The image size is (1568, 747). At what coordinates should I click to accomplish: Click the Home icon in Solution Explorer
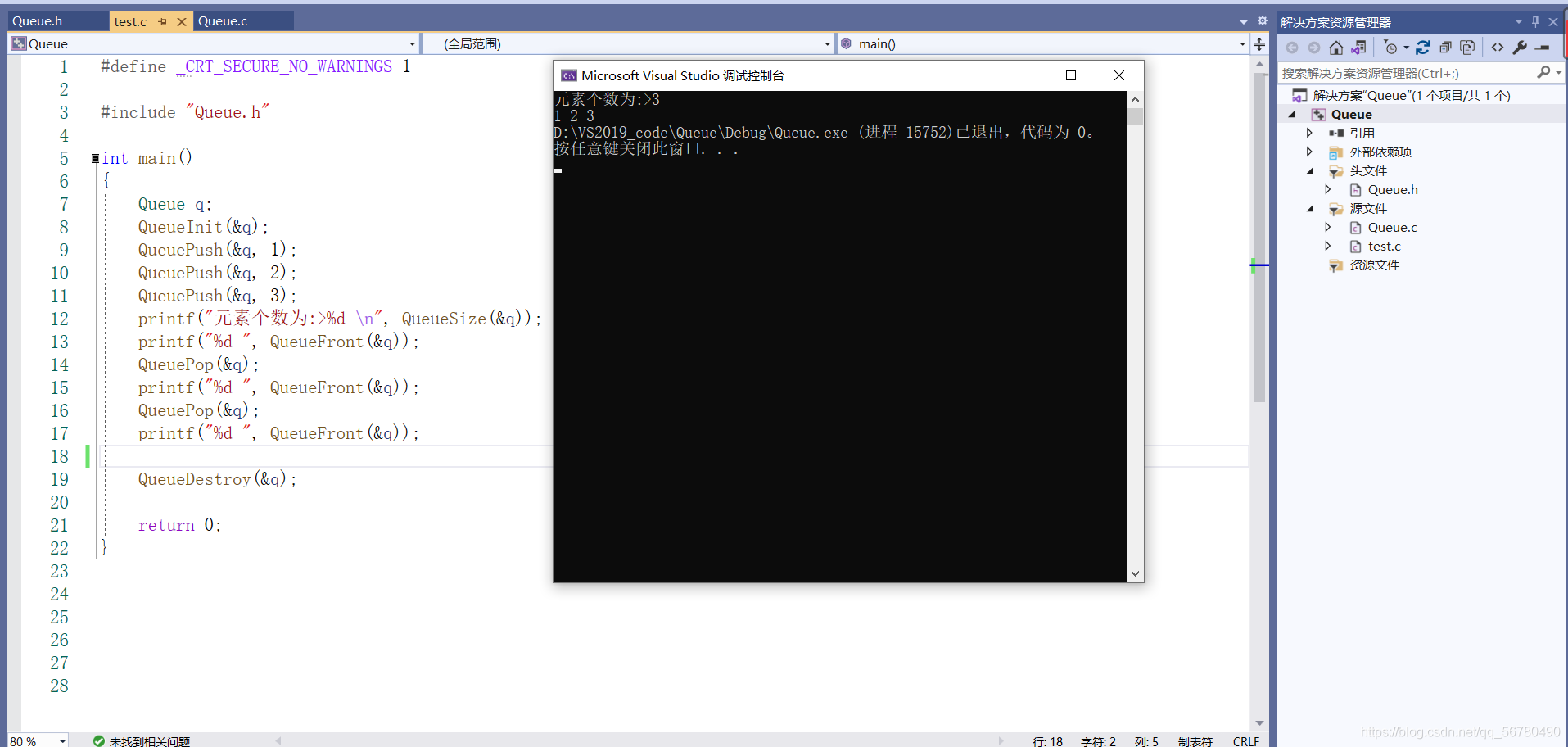click(x=1336, y=48)
